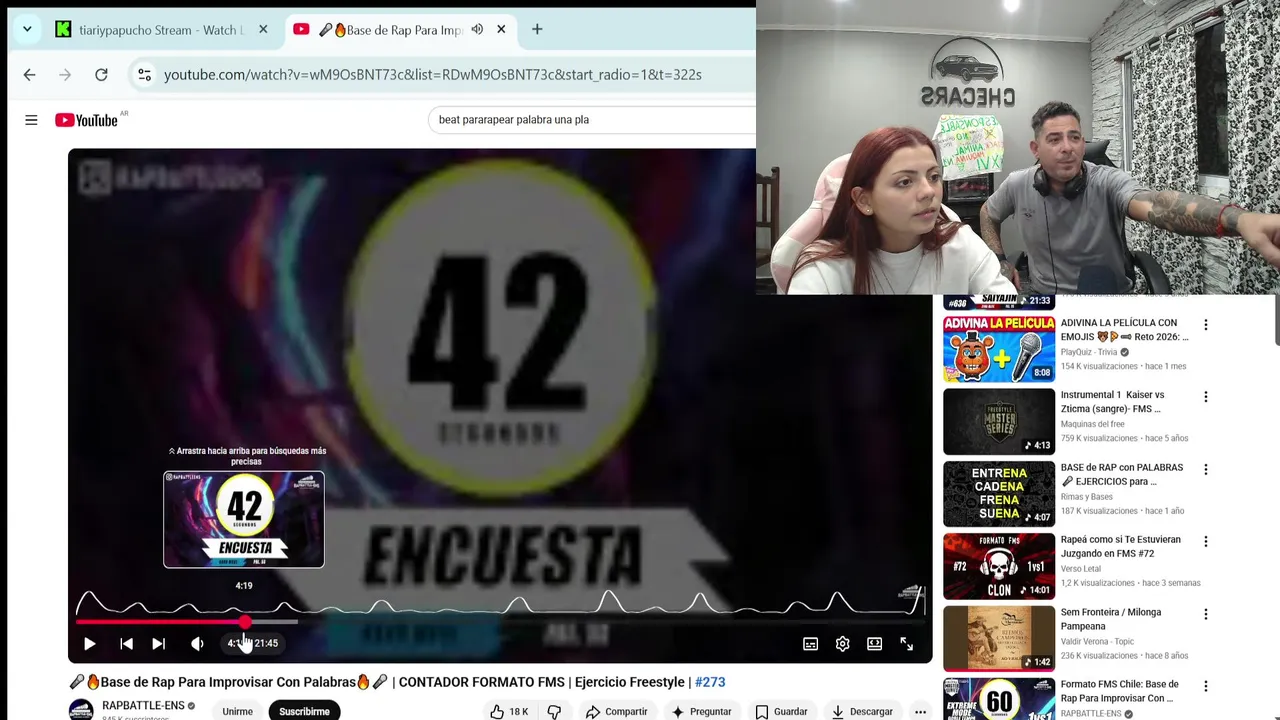The width and height of the screenshot is (1280, 720).
Task: Reload the current page
Action: point(101,75)
